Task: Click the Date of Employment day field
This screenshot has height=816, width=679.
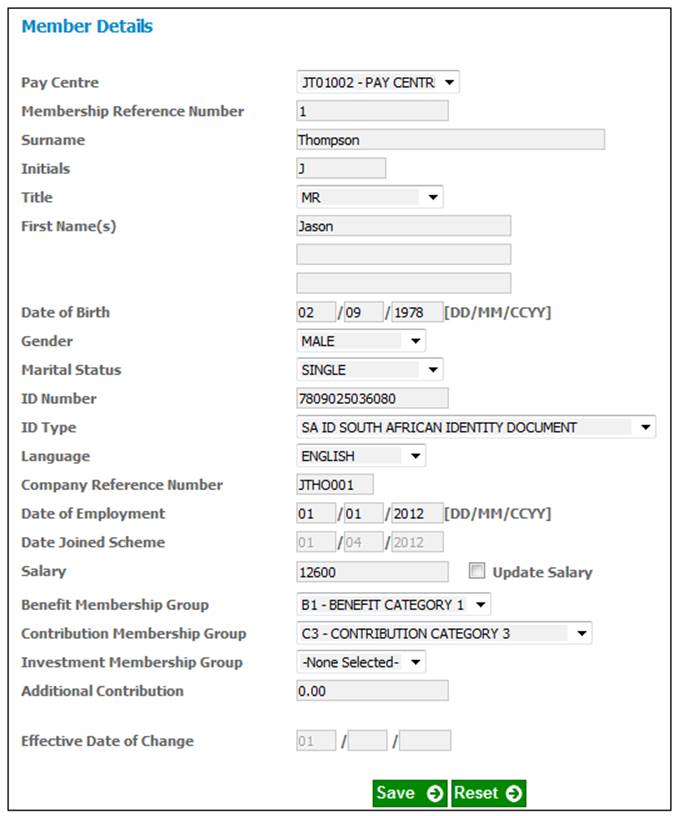Action: coord(316,513)
